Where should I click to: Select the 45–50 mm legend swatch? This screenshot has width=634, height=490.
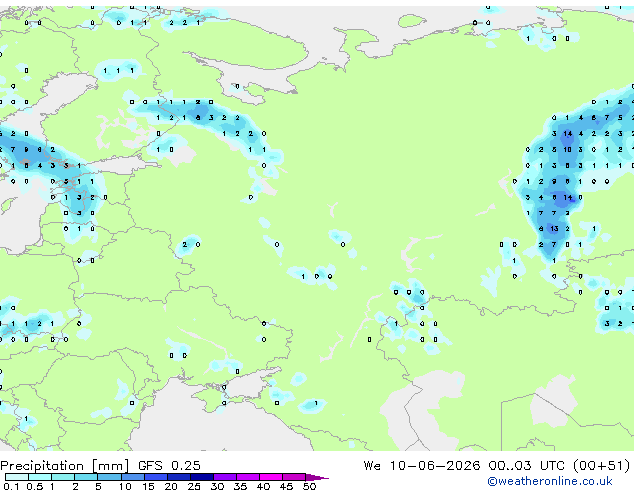click(x=294, y=477)
